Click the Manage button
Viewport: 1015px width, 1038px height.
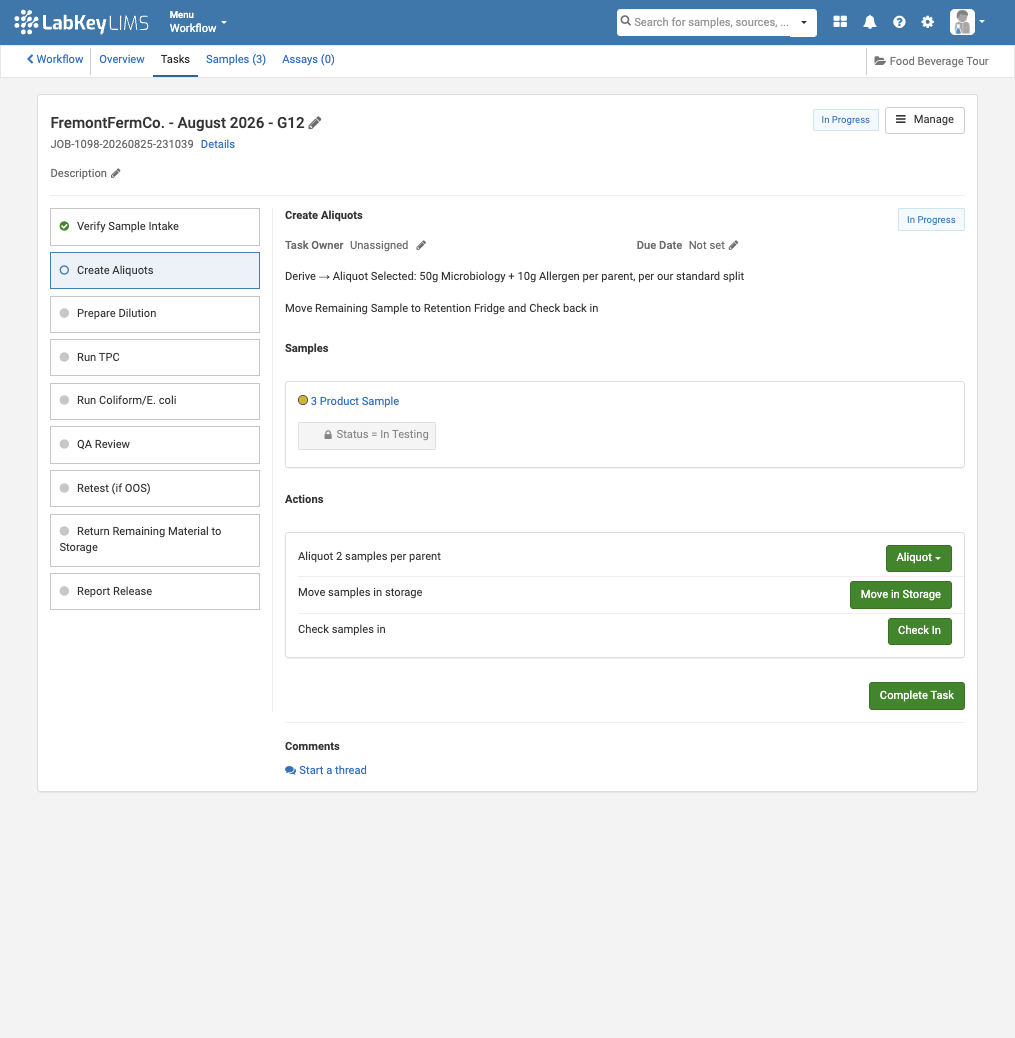tap(925, 120)
